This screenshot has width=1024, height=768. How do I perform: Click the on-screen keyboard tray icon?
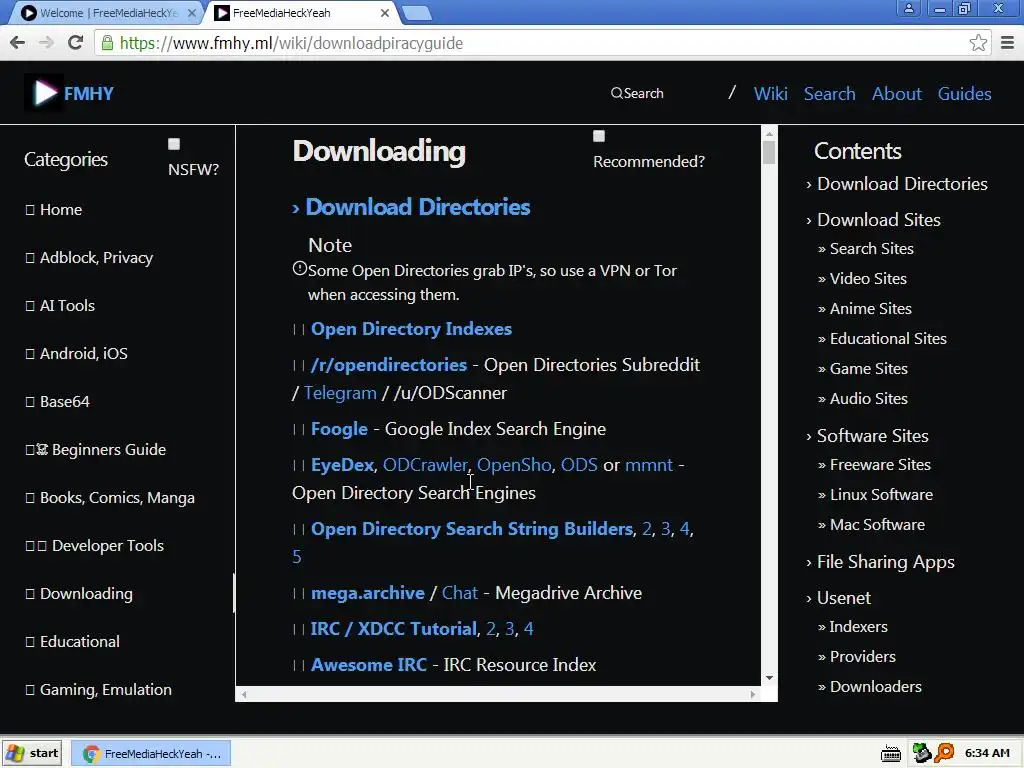tap(891, 754)
